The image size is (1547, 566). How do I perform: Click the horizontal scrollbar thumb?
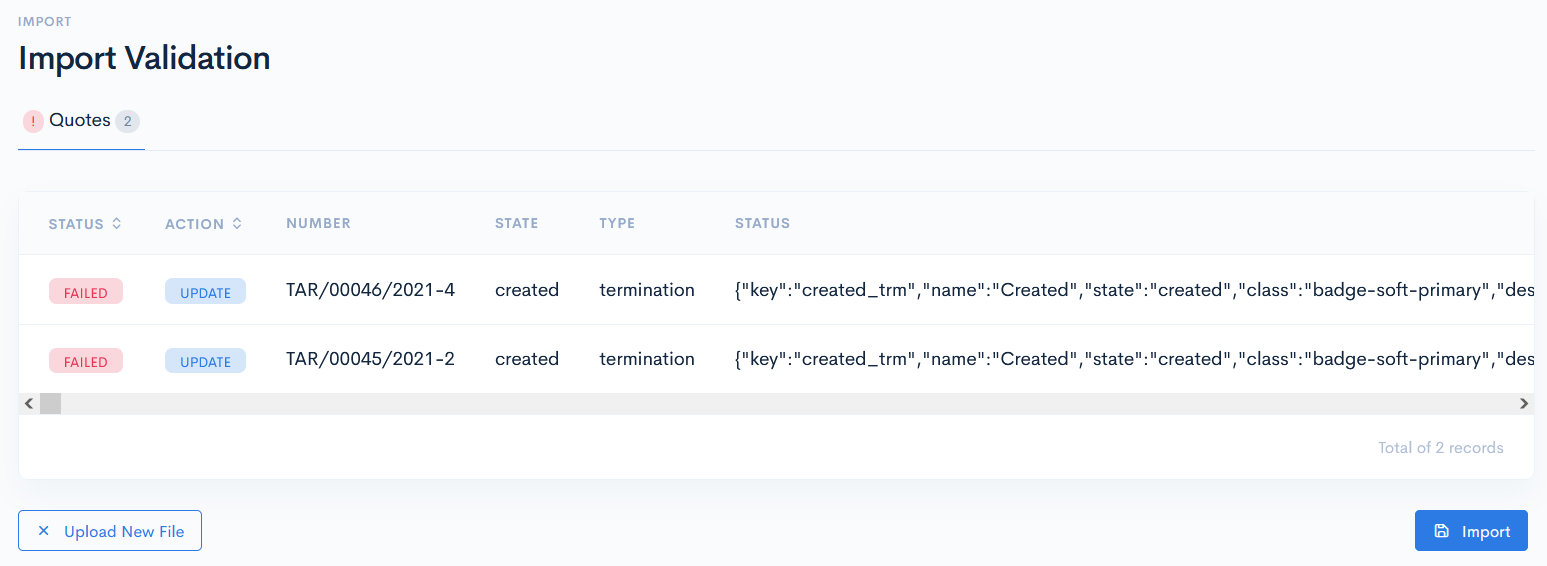point(50,404)
